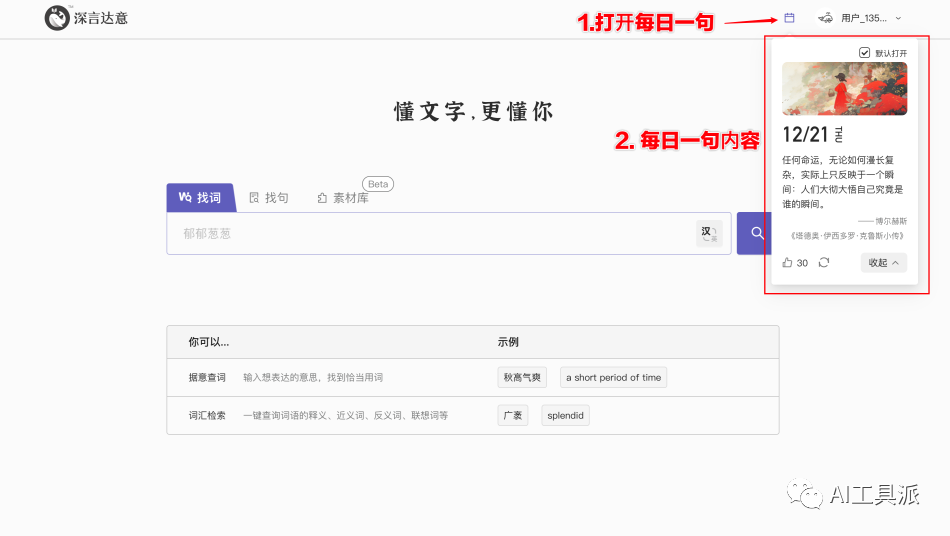The width and height of the screenshot is (950, 536).
Task: Open the daily sentence calendar icon
Action: pos(789,18)
